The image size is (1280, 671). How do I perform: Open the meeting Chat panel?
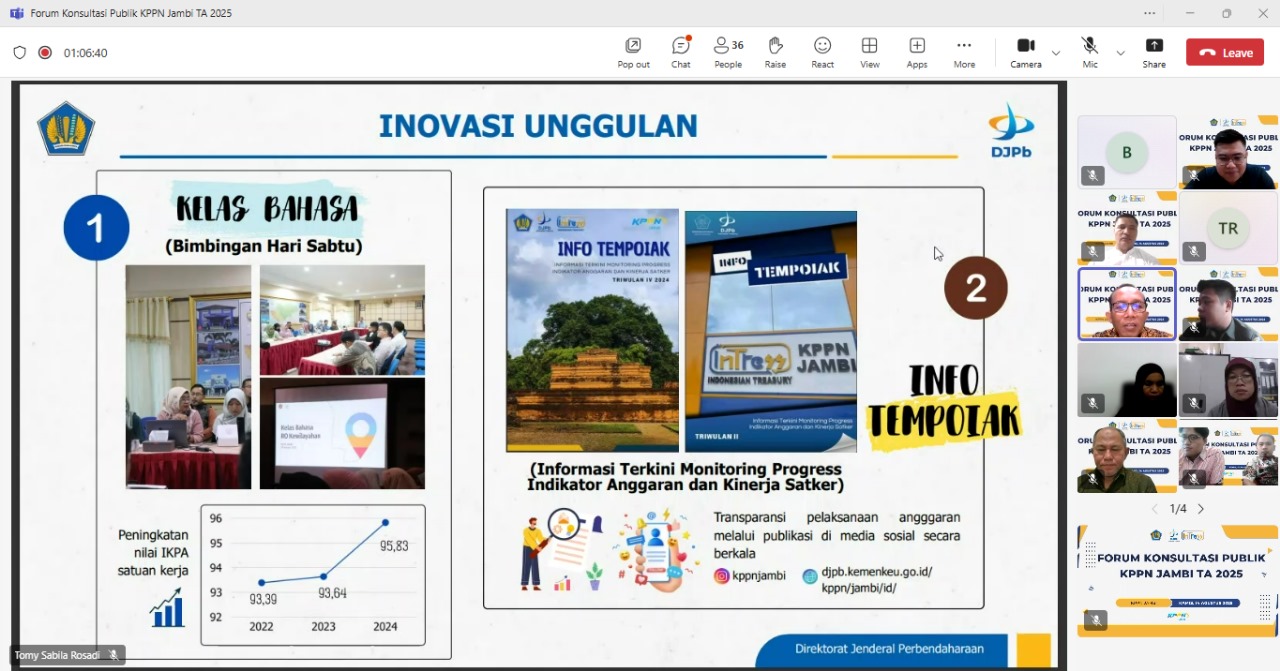[680, 52]
